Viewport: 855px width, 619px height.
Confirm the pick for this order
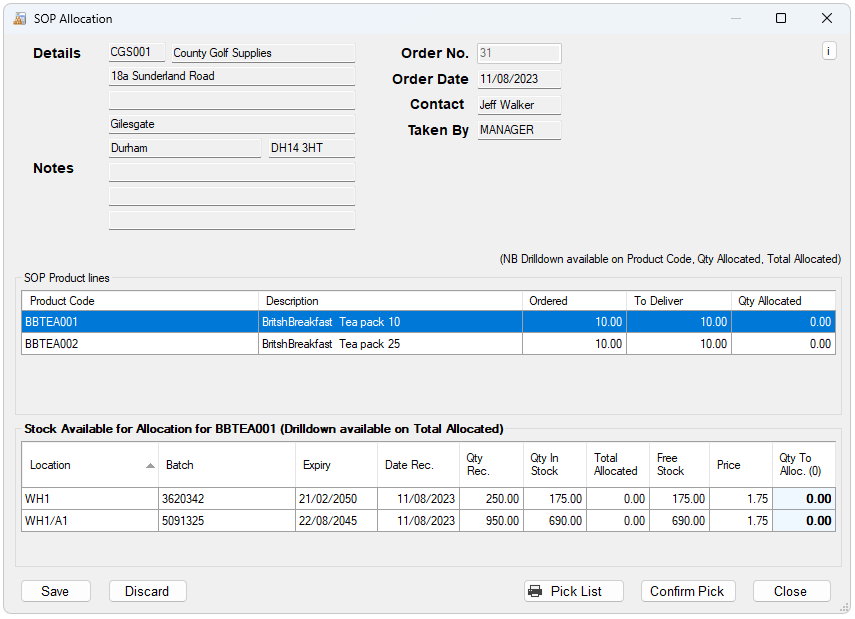click(x=688, y=590)
